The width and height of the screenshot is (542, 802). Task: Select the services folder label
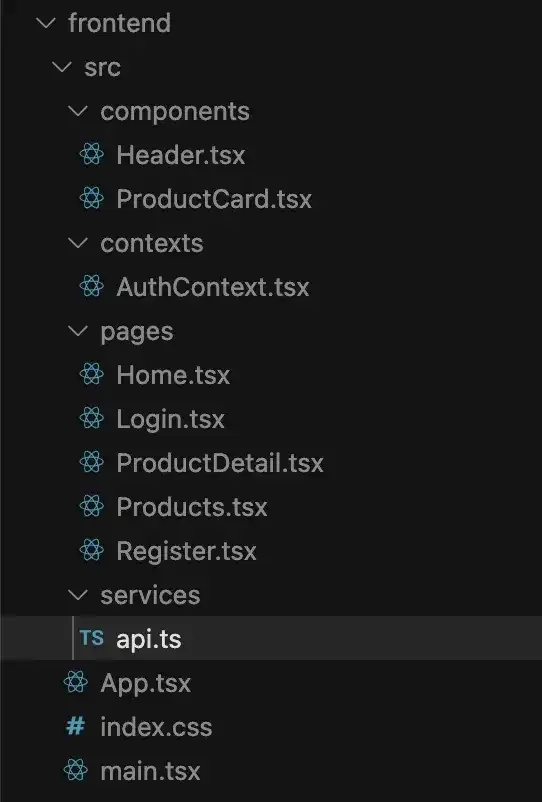click(x=150, y=595)
